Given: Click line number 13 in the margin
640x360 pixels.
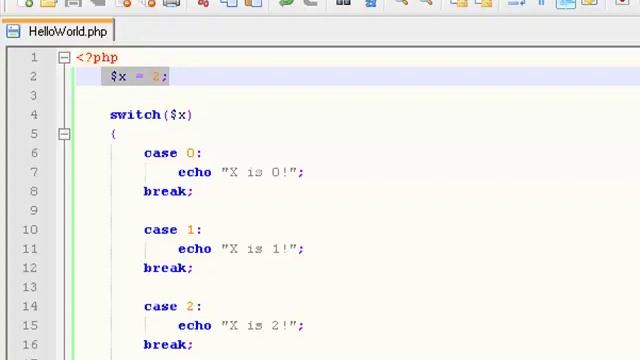Looking at the screenshot, I should (x=30, y=287).
